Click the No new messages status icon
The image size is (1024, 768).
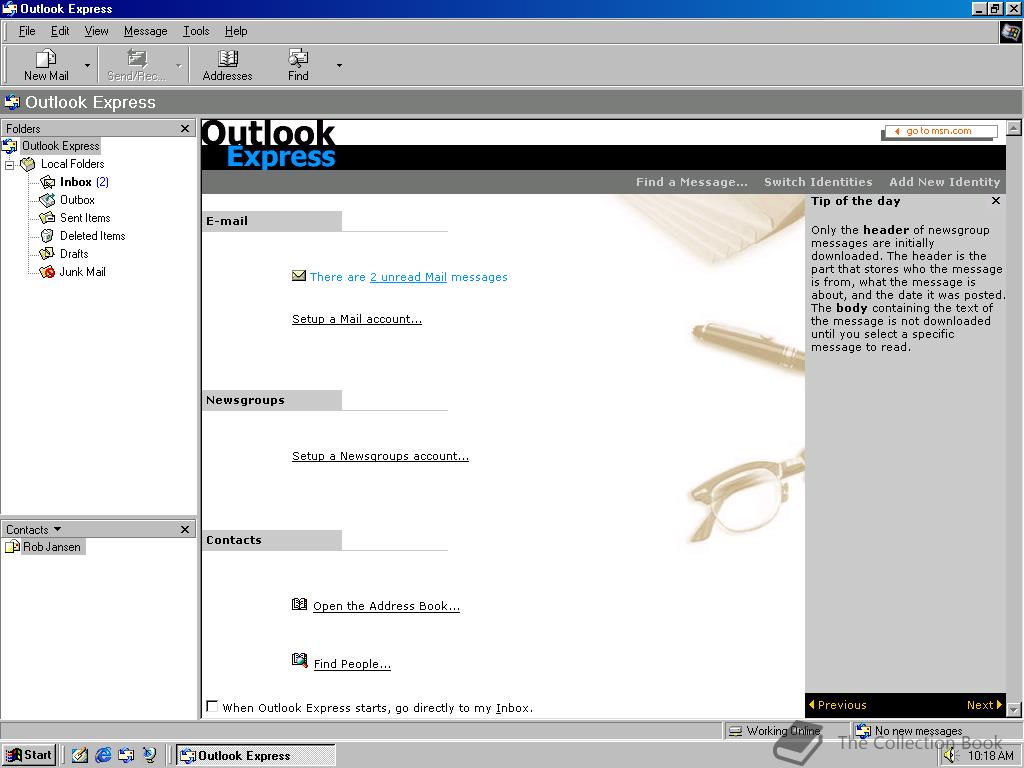[863, 731]
